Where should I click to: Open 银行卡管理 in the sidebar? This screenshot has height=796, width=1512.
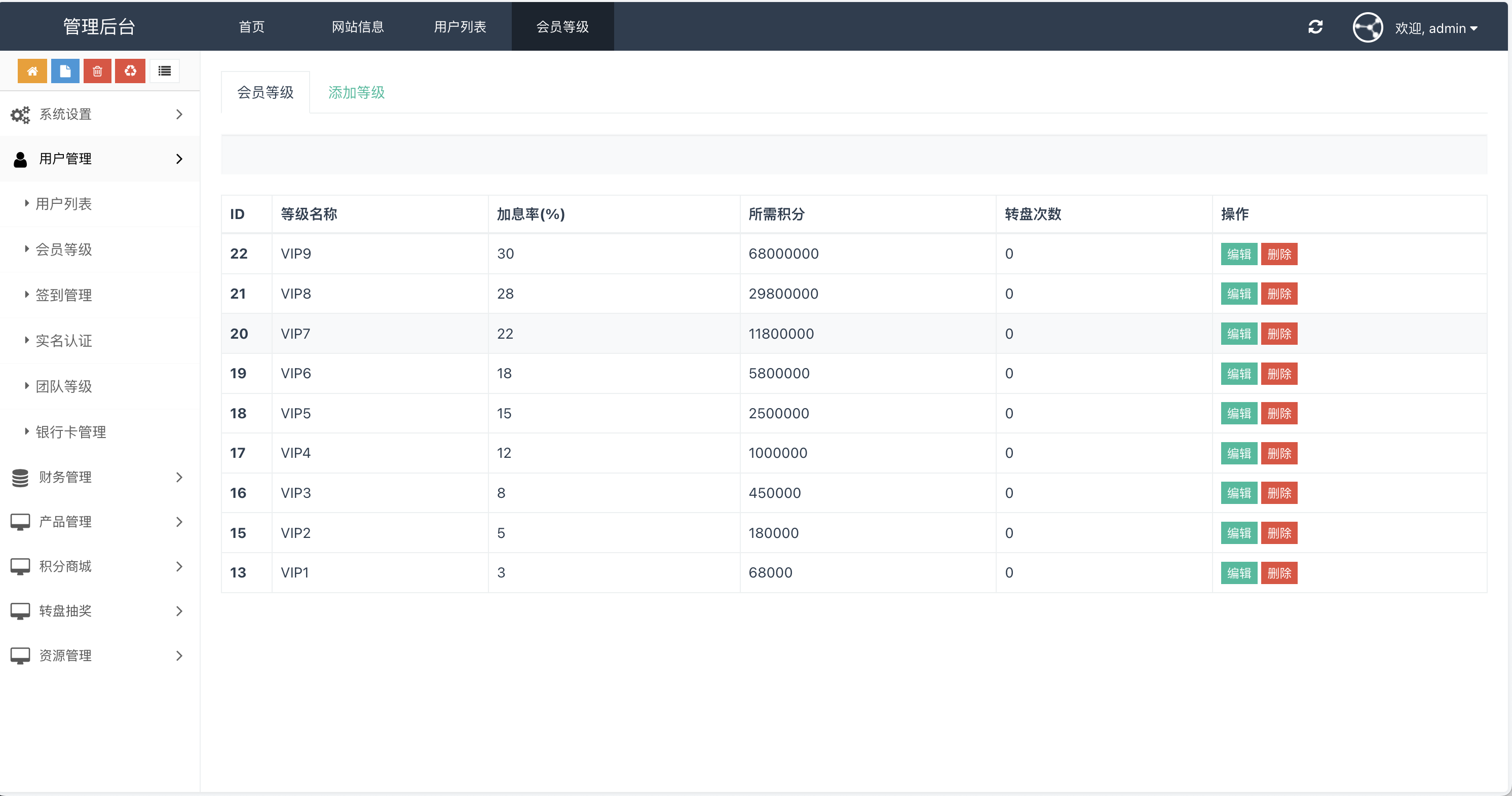pos(71,432)
